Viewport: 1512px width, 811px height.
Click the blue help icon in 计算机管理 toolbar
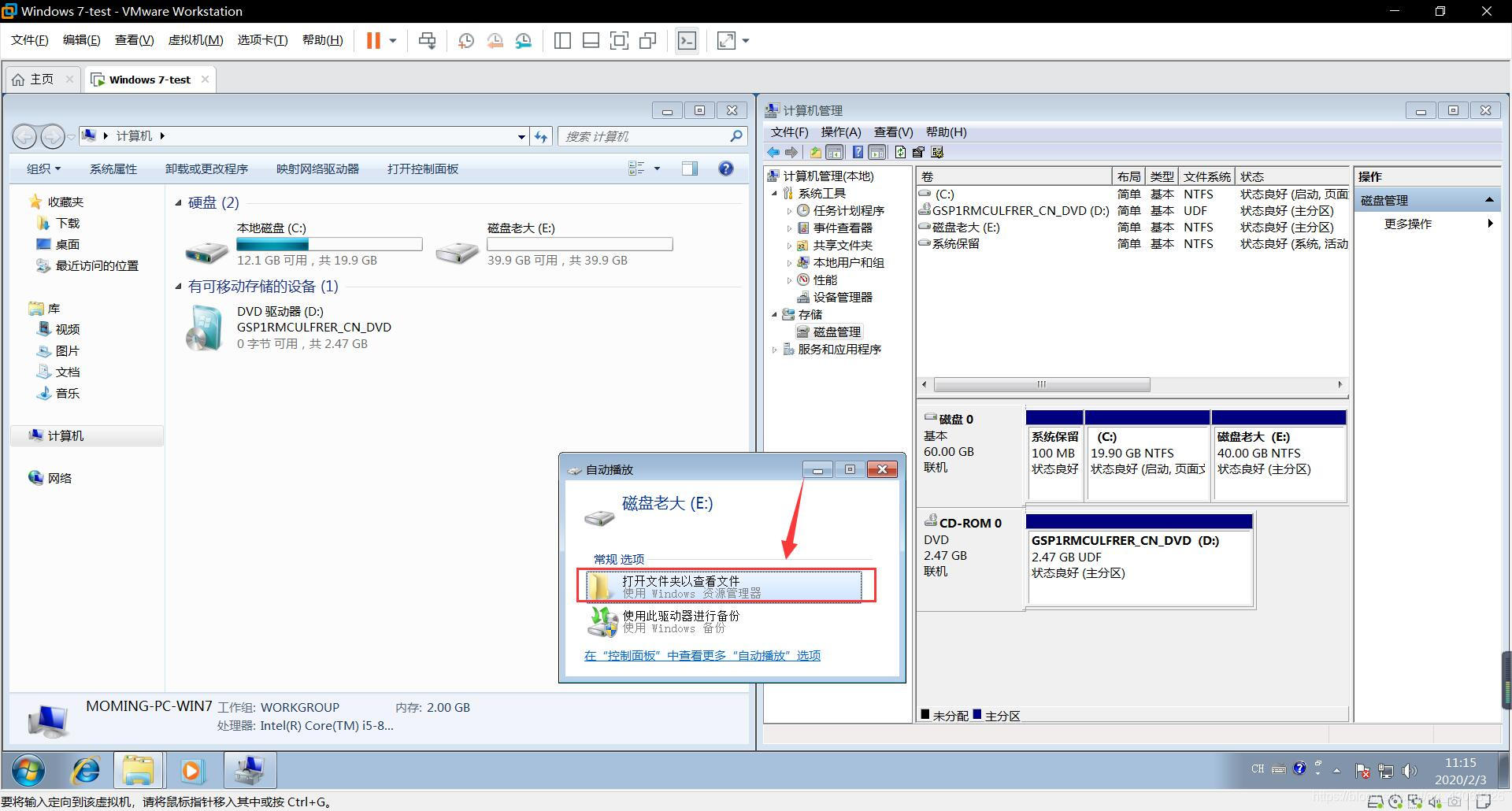pos(858,152)
